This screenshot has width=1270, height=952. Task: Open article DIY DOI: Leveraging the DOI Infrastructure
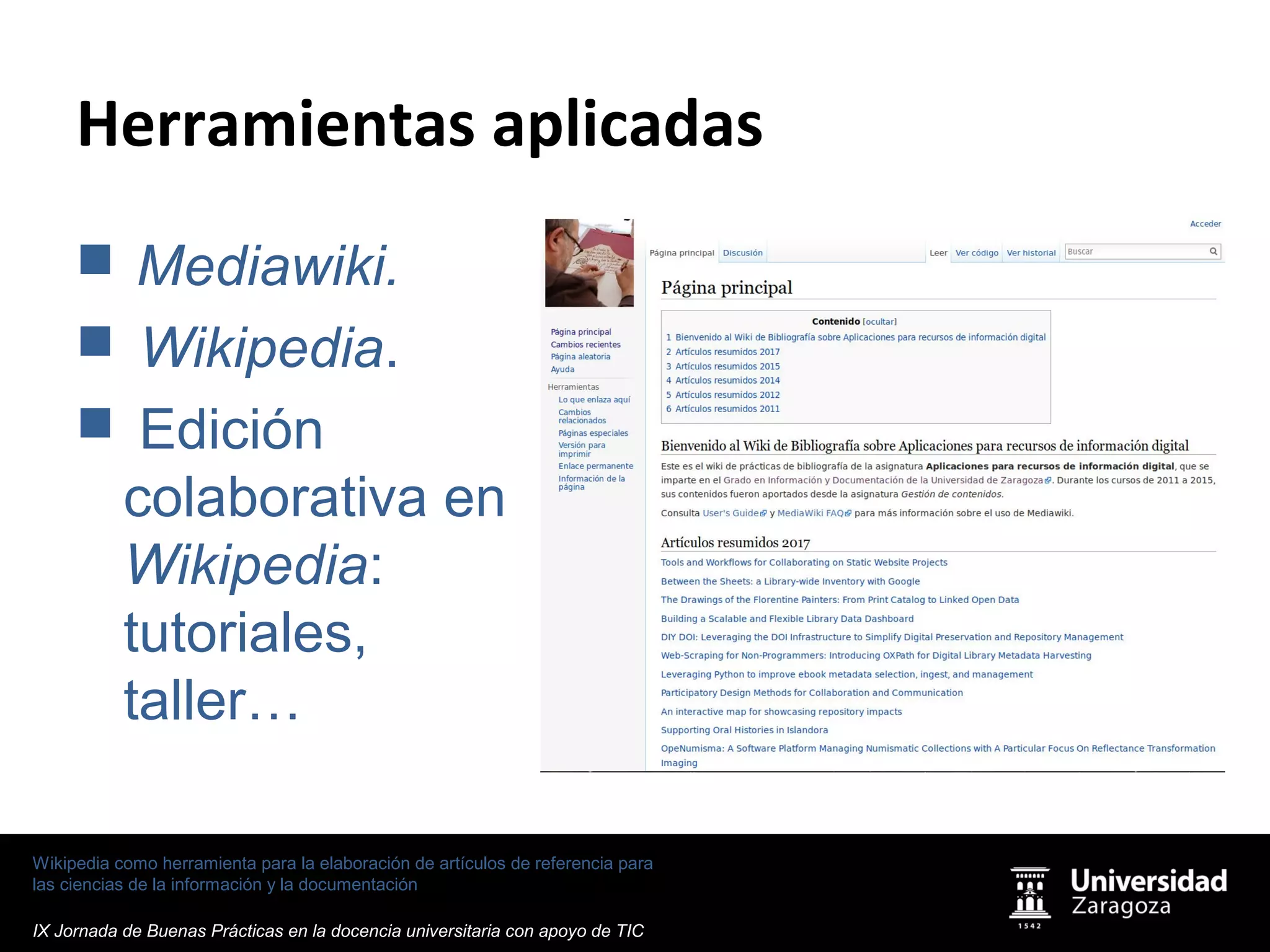point(892,637)
